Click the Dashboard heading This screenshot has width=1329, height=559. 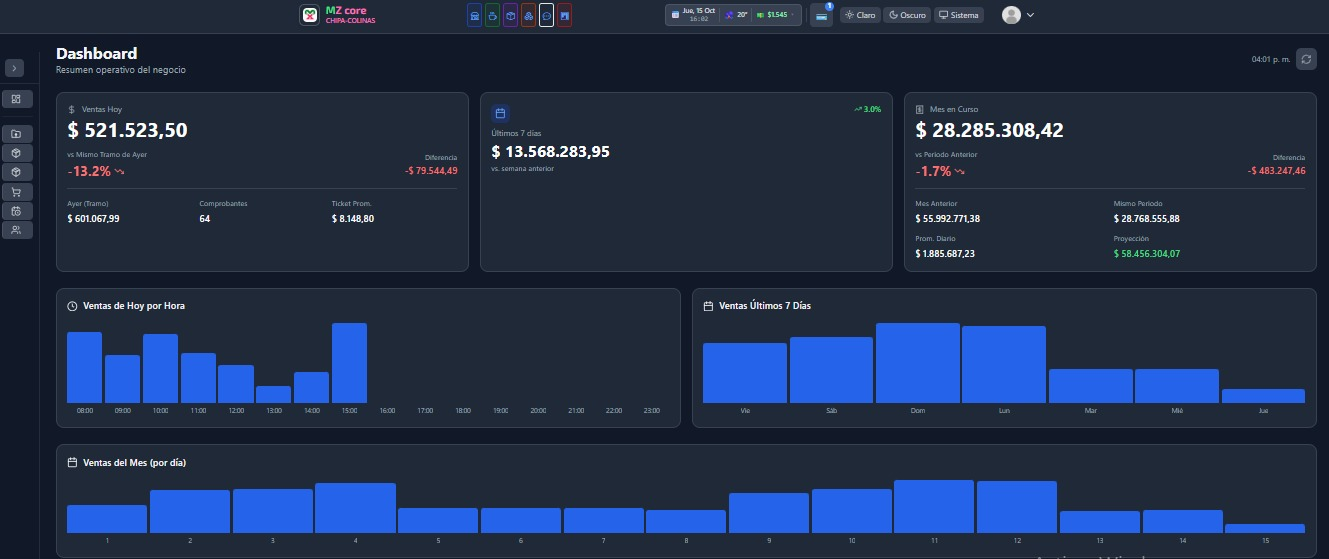[97, 53]
